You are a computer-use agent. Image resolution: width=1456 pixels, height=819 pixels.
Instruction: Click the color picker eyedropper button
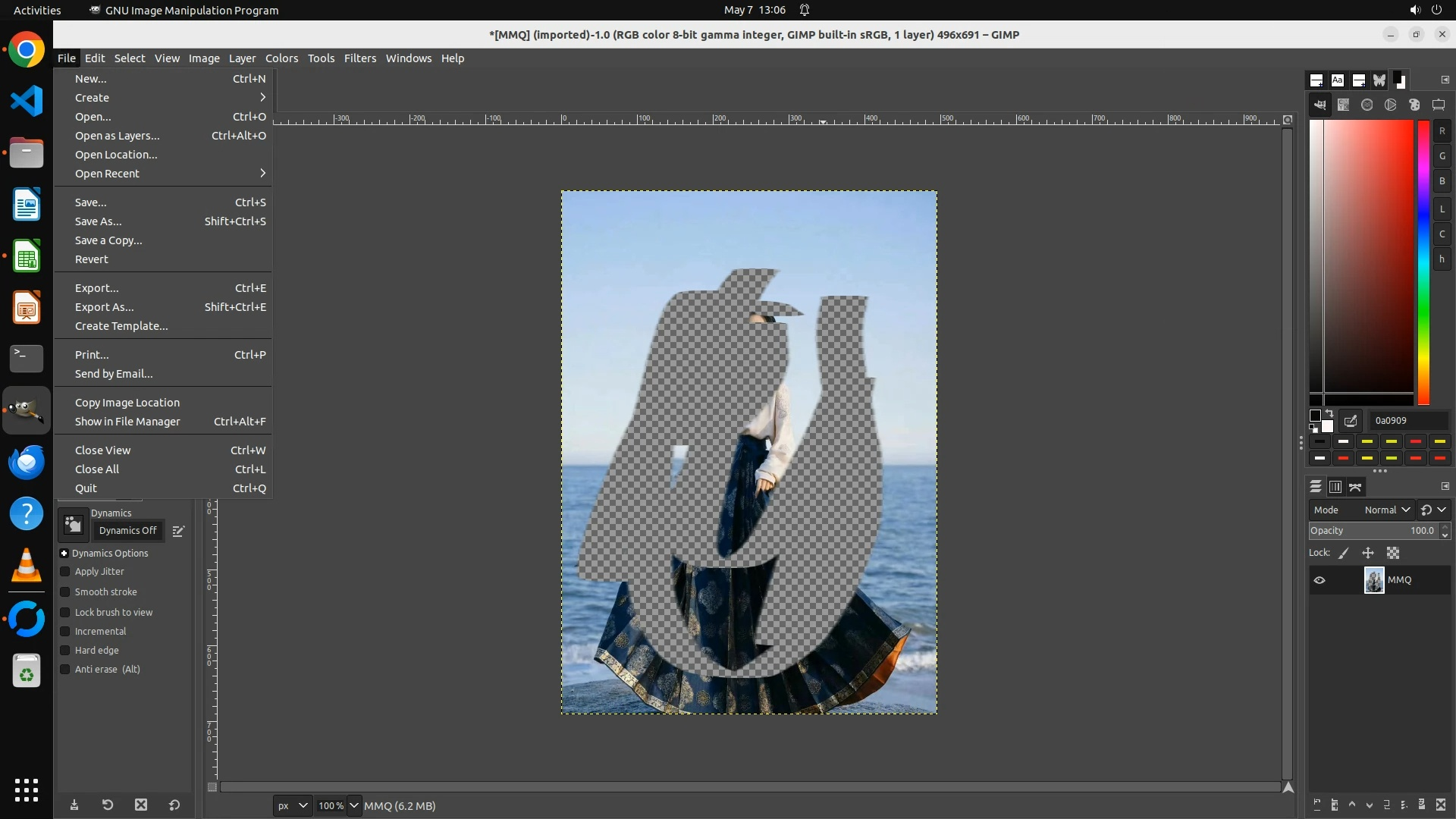click(1351, 421)
